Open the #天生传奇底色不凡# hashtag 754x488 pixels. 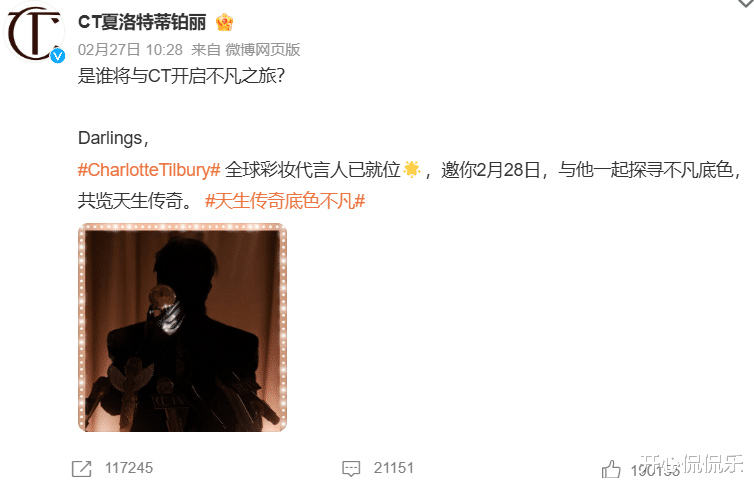(x=285, y=200)
